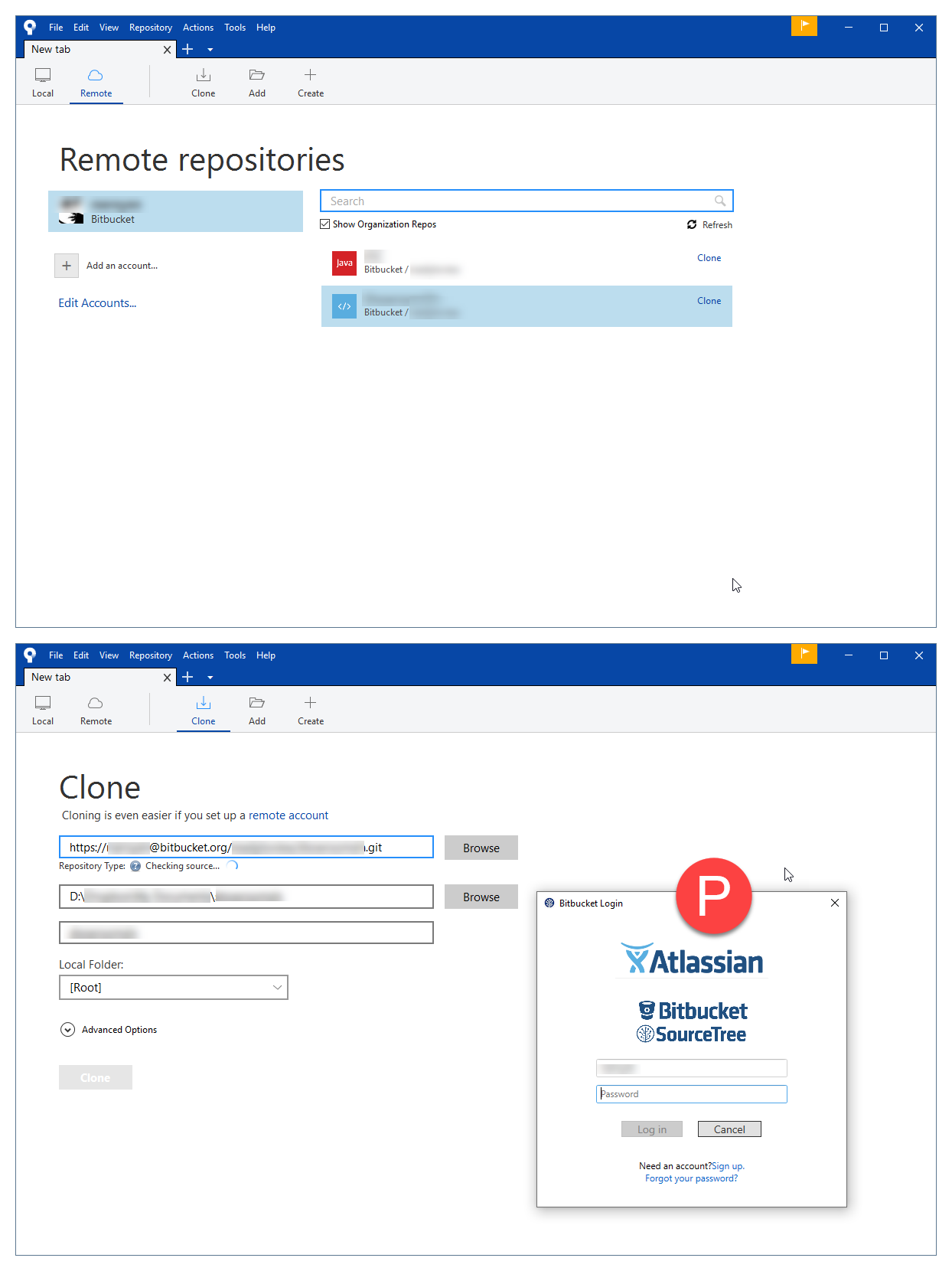This screenshot has height=1271, width=952.
Task: Click the search magnifier icon in the repository search box
Action: click(720, 201)
